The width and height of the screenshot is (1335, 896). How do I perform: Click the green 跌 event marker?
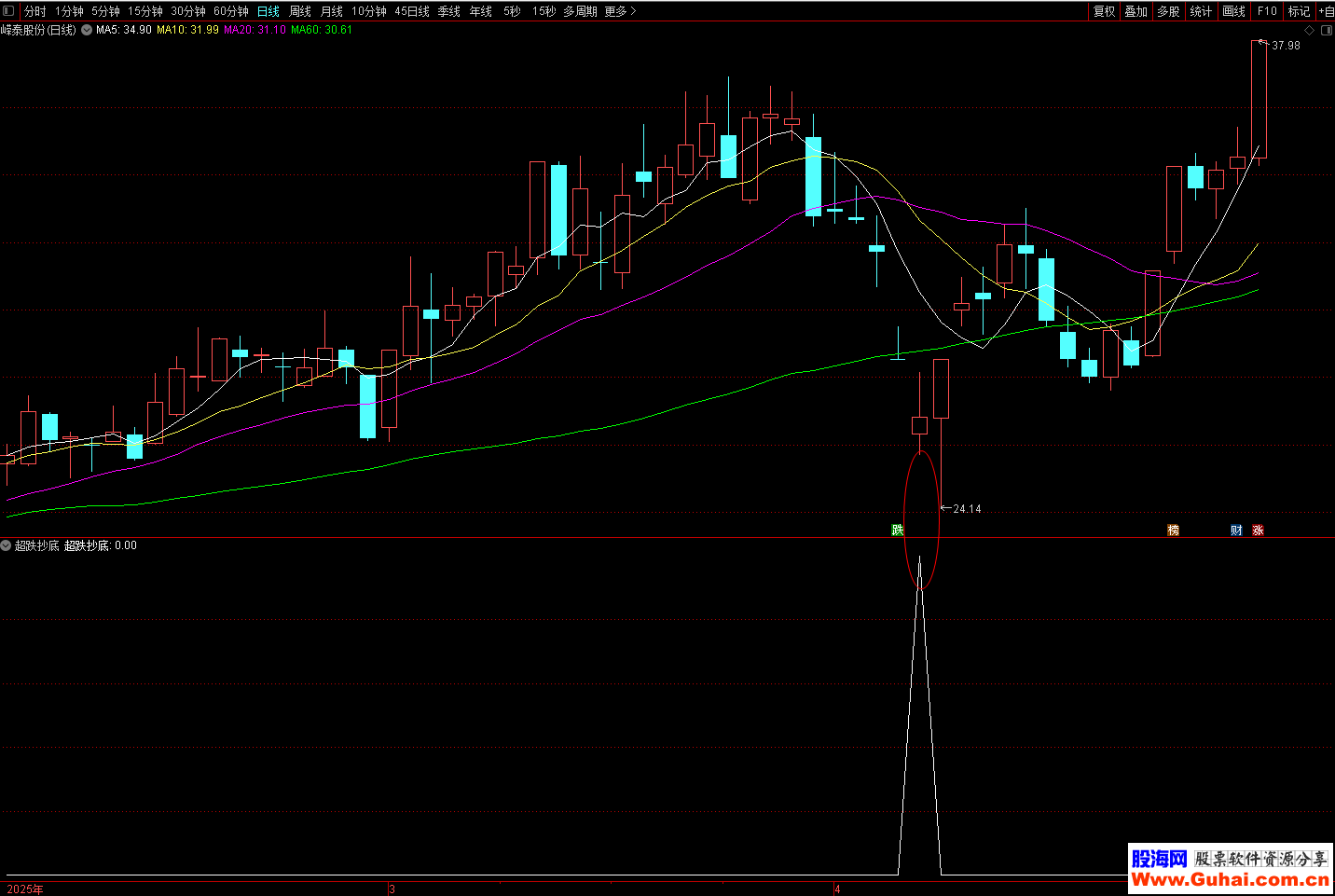(x=897, y=530)
